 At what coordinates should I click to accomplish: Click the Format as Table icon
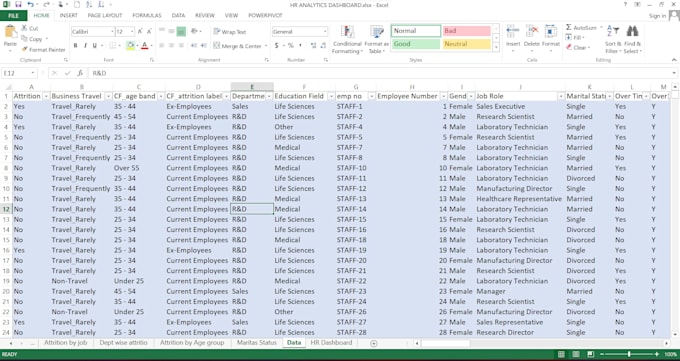[x=376, y=33]
